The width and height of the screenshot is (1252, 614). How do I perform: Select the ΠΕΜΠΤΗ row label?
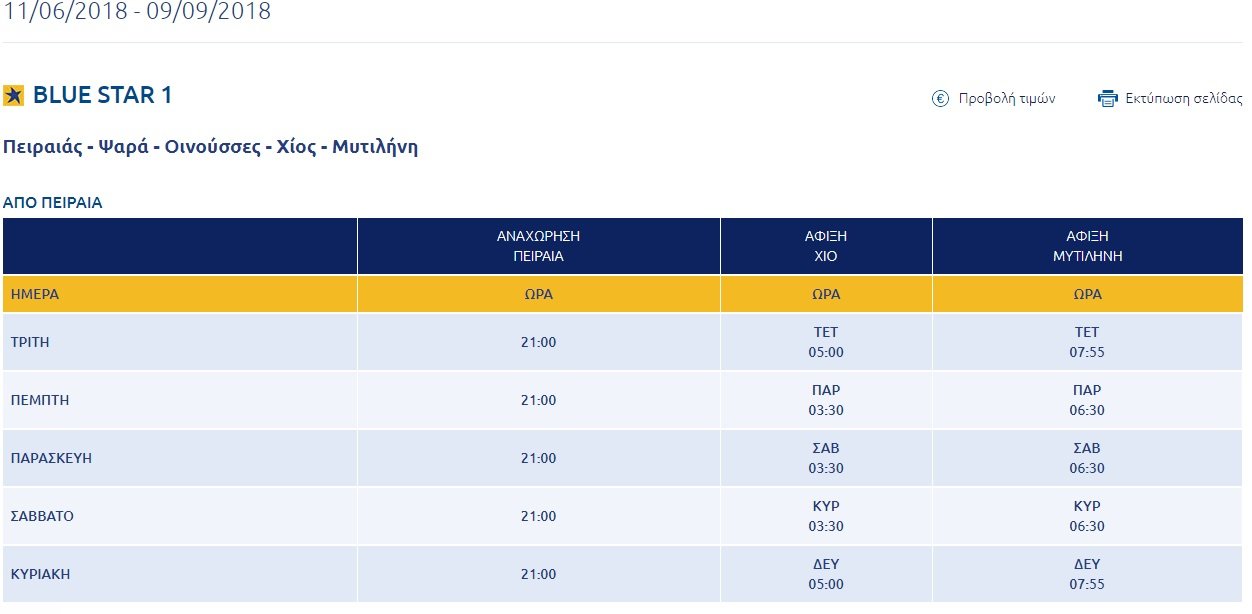pyautogui.click(x=39, y=400)
